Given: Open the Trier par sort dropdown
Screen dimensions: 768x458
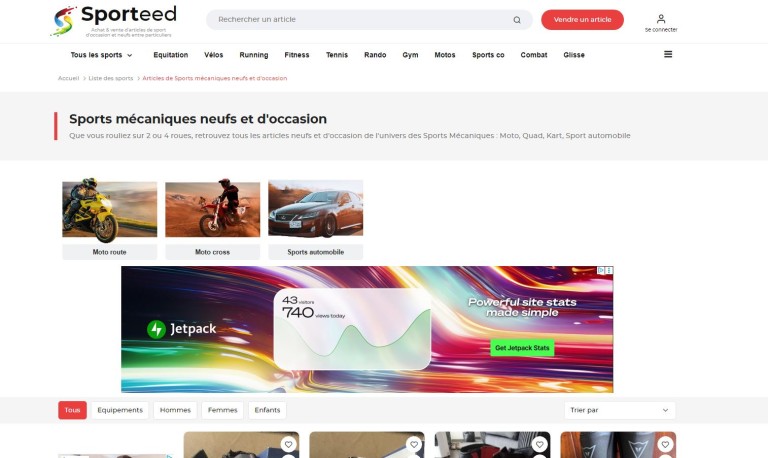Looking at the screenshot, I should tap(620, 410).
